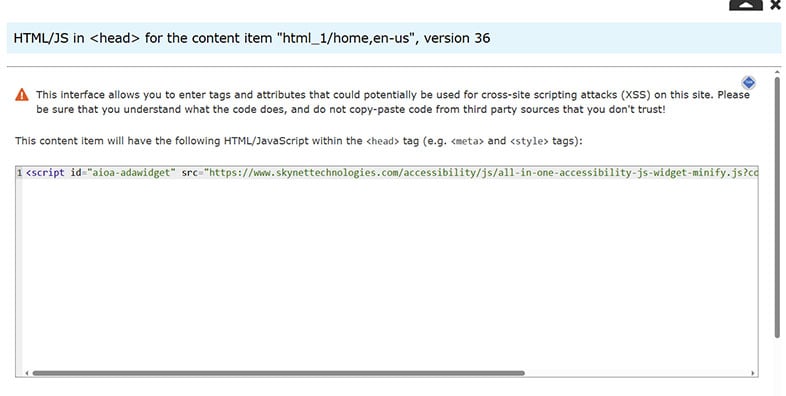Click the blue diamond icon near the warning
Image resolution: width=786 pixels, height=396 pixels.
coord(748,82)
